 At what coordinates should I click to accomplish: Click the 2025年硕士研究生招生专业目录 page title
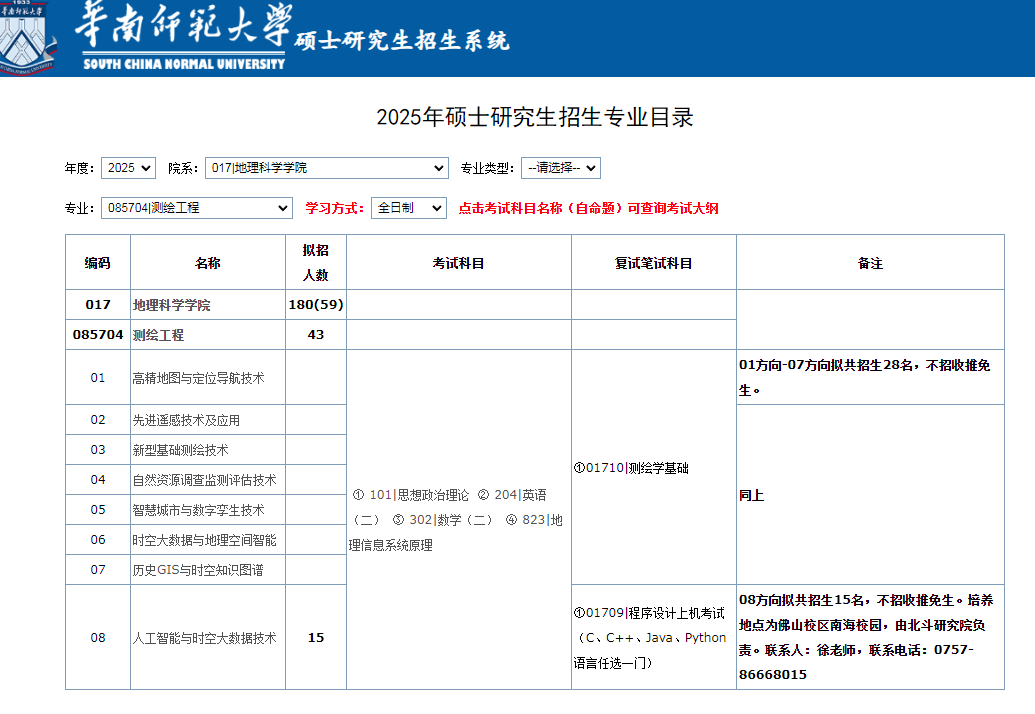tap(535, 117)
